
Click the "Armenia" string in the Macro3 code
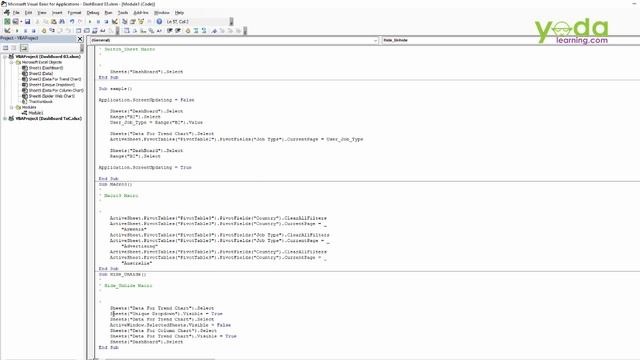click(x=134, y=229)
